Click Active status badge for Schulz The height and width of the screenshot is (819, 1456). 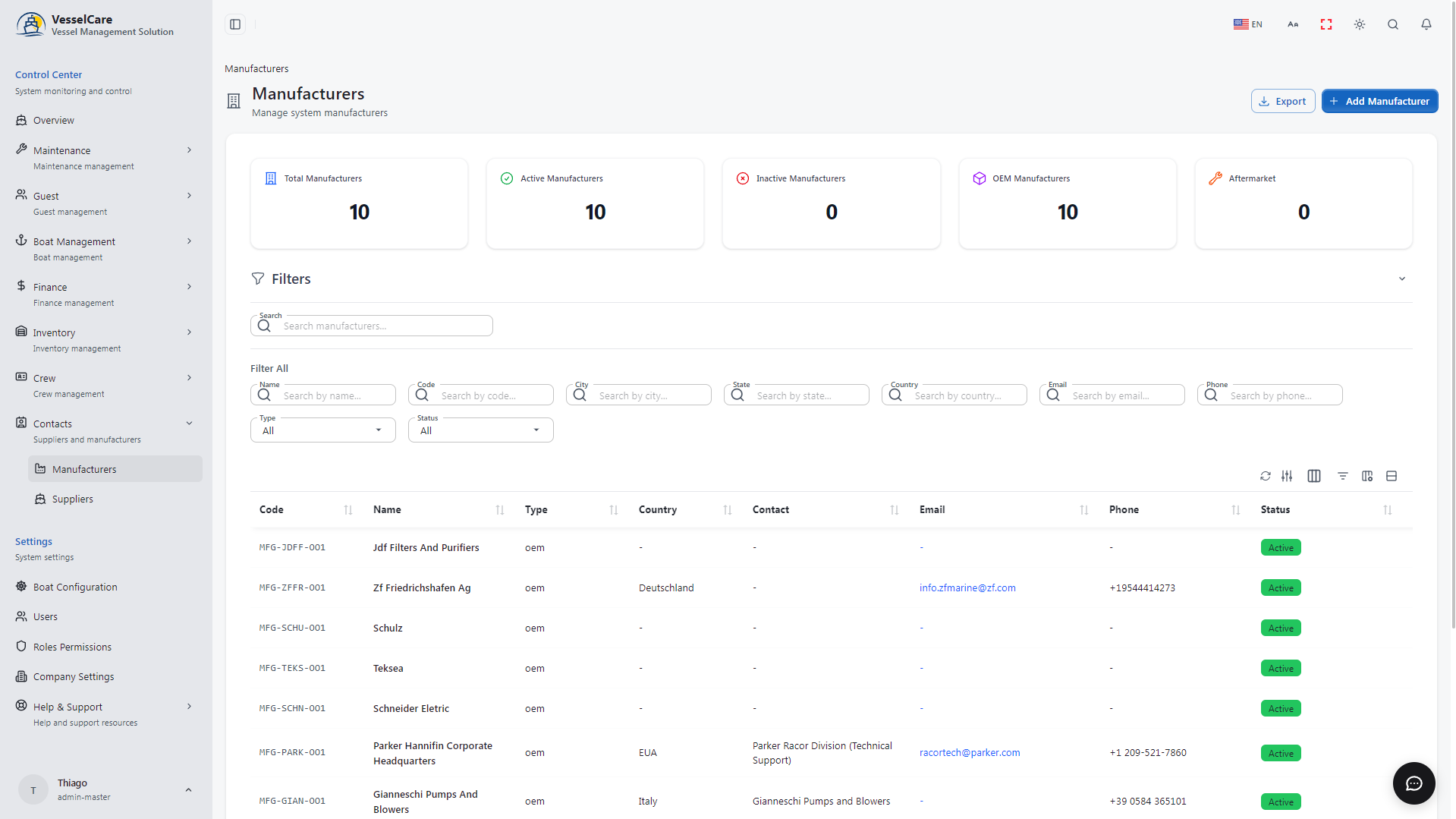[1281, 628]
